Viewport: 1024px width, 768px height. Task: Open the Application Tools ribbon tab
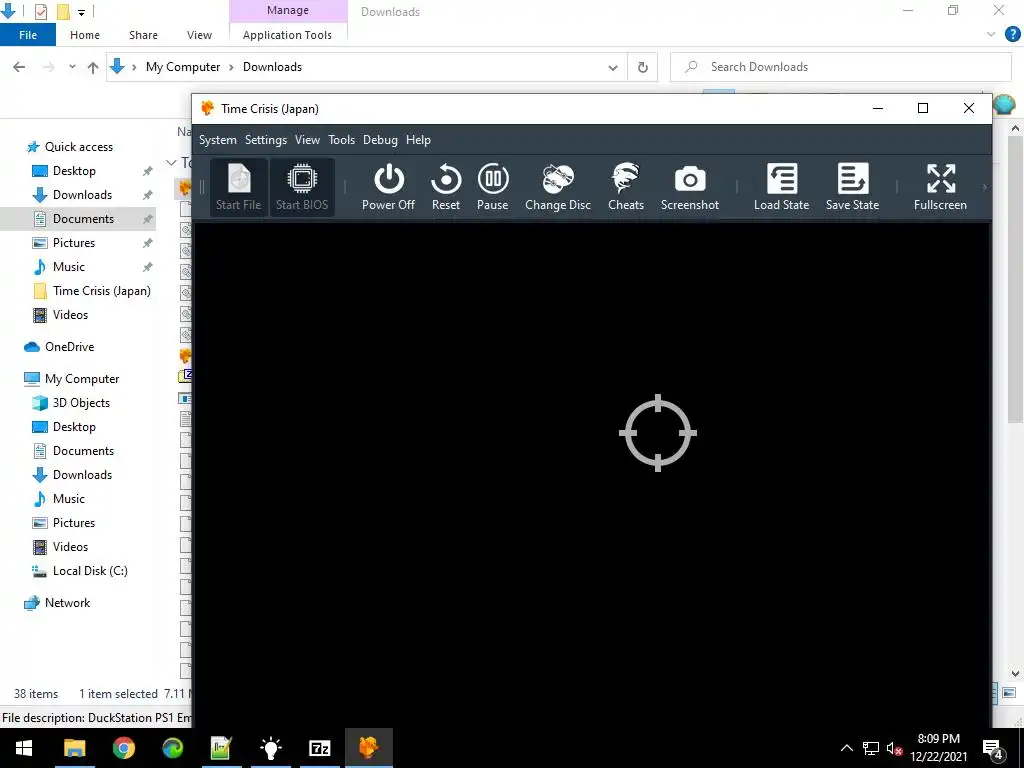[287, 35]
